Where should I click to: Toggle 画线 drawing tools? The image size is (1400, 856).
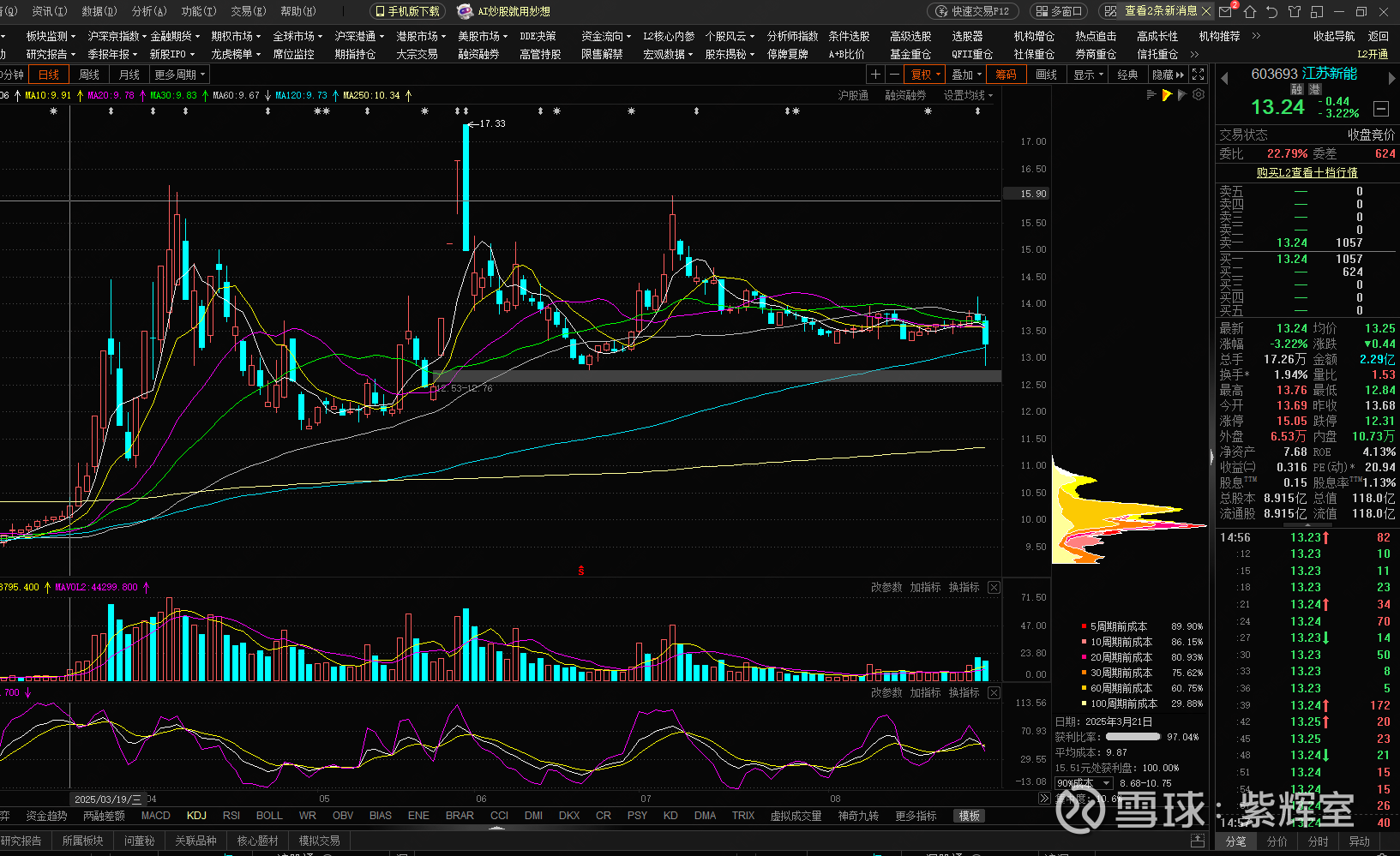(x=1046, y=75)
